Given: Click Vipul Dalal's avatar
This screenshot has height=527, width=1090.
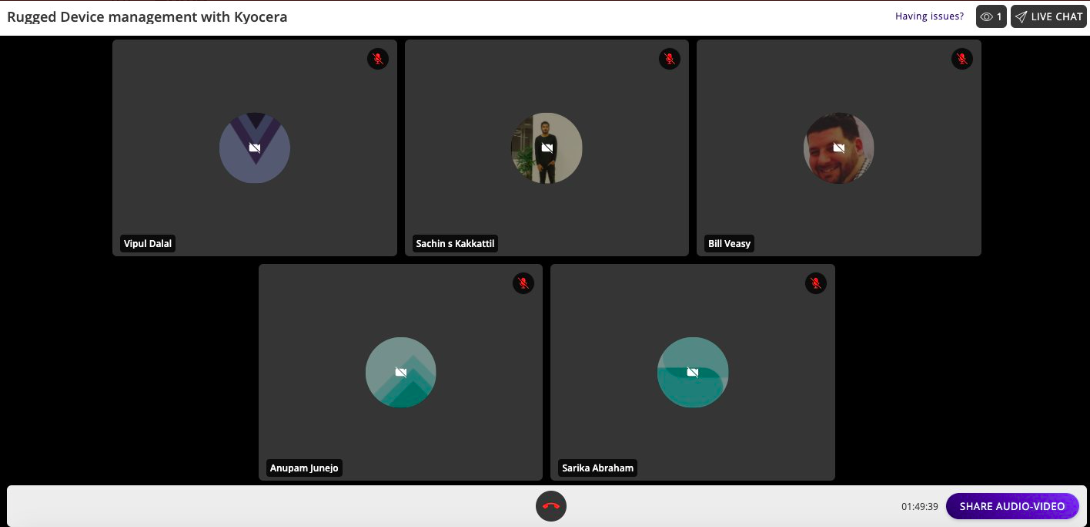Looking at the screenshot, I should pyautogui.click(x=254, y=148).
